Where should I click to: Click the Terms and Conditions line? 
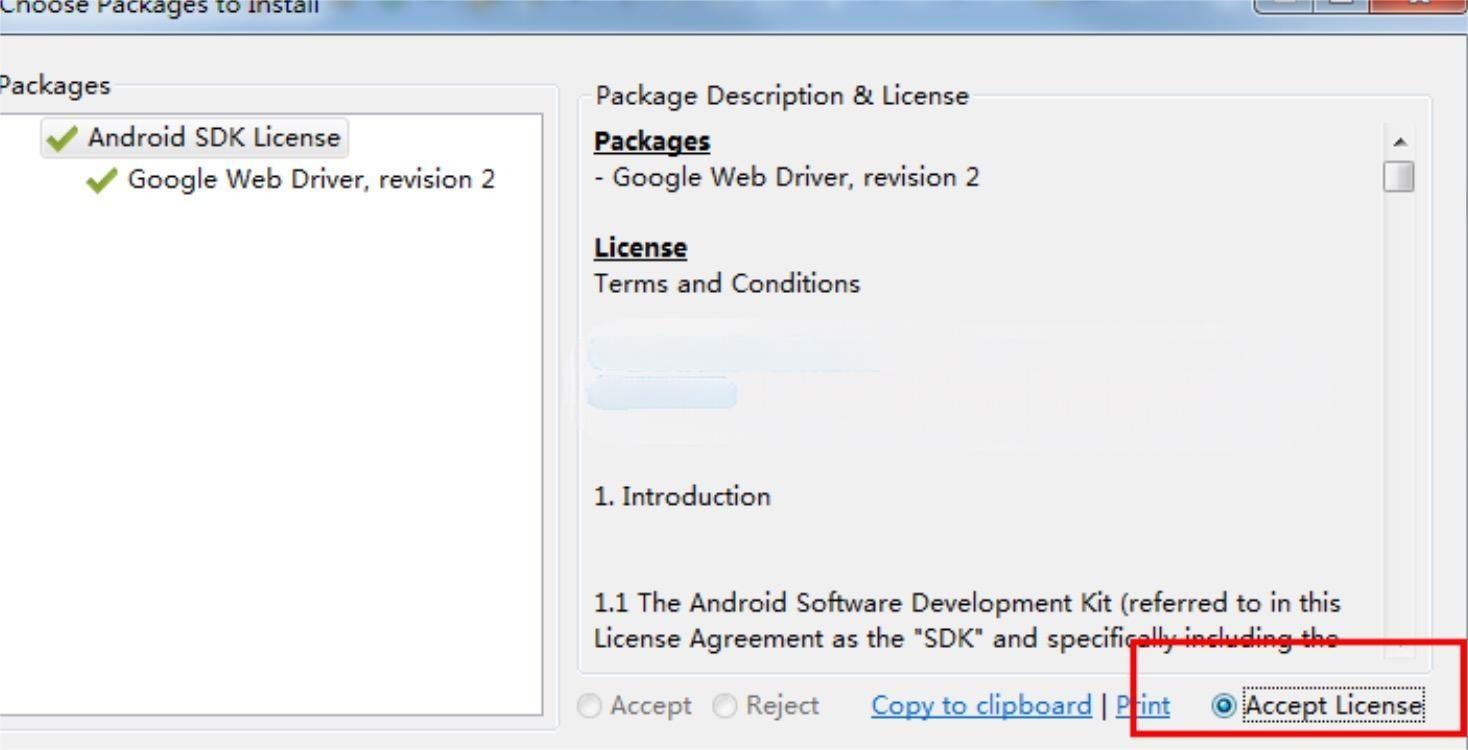point(726,284)
